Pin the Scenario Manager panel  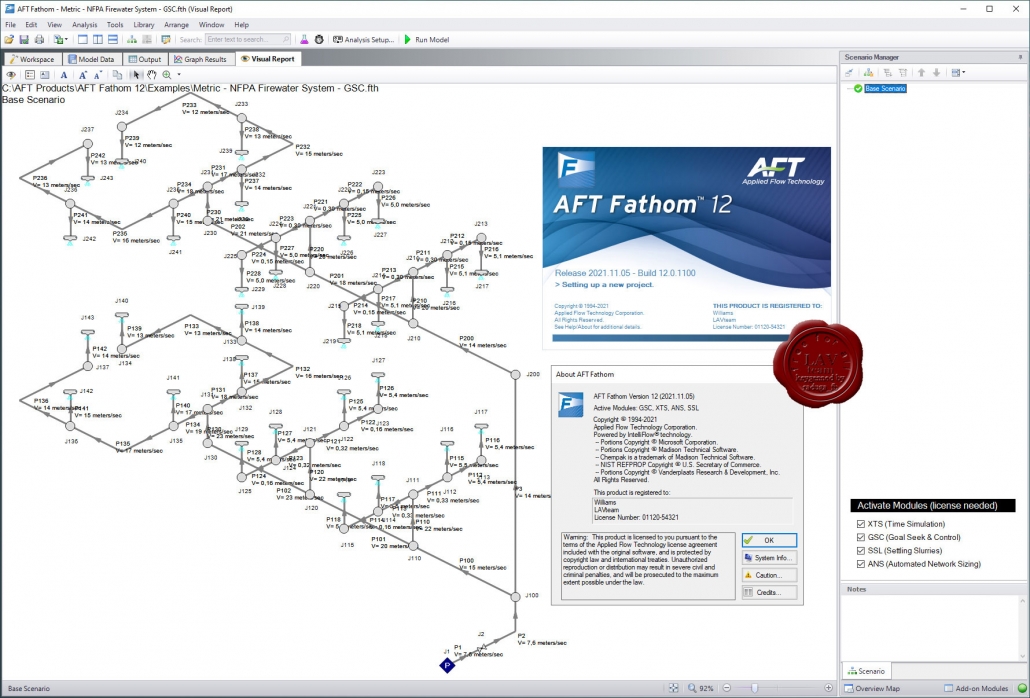point(1020,57)
